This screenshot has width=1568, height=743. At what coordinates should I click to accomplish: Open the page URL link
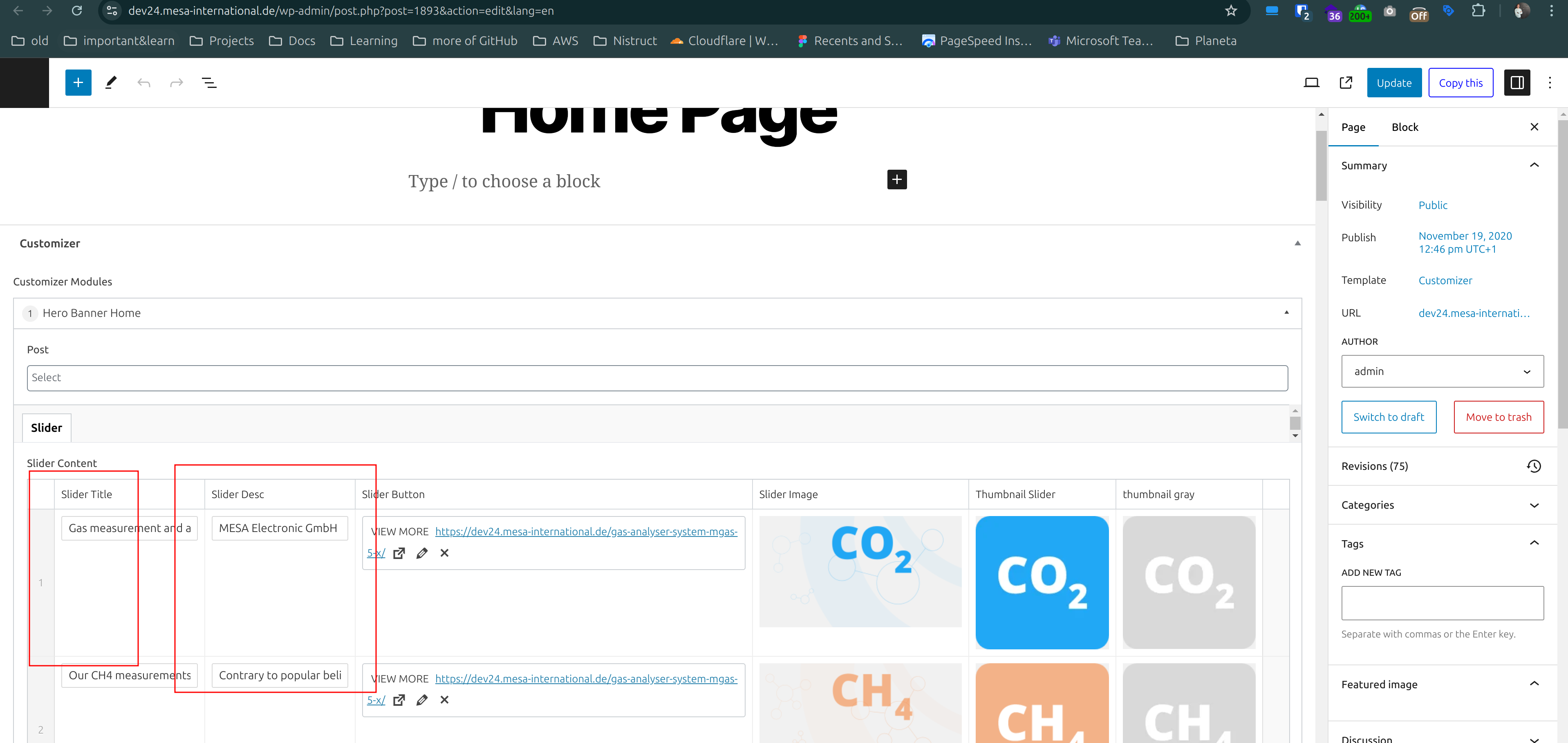point(1474,313)
